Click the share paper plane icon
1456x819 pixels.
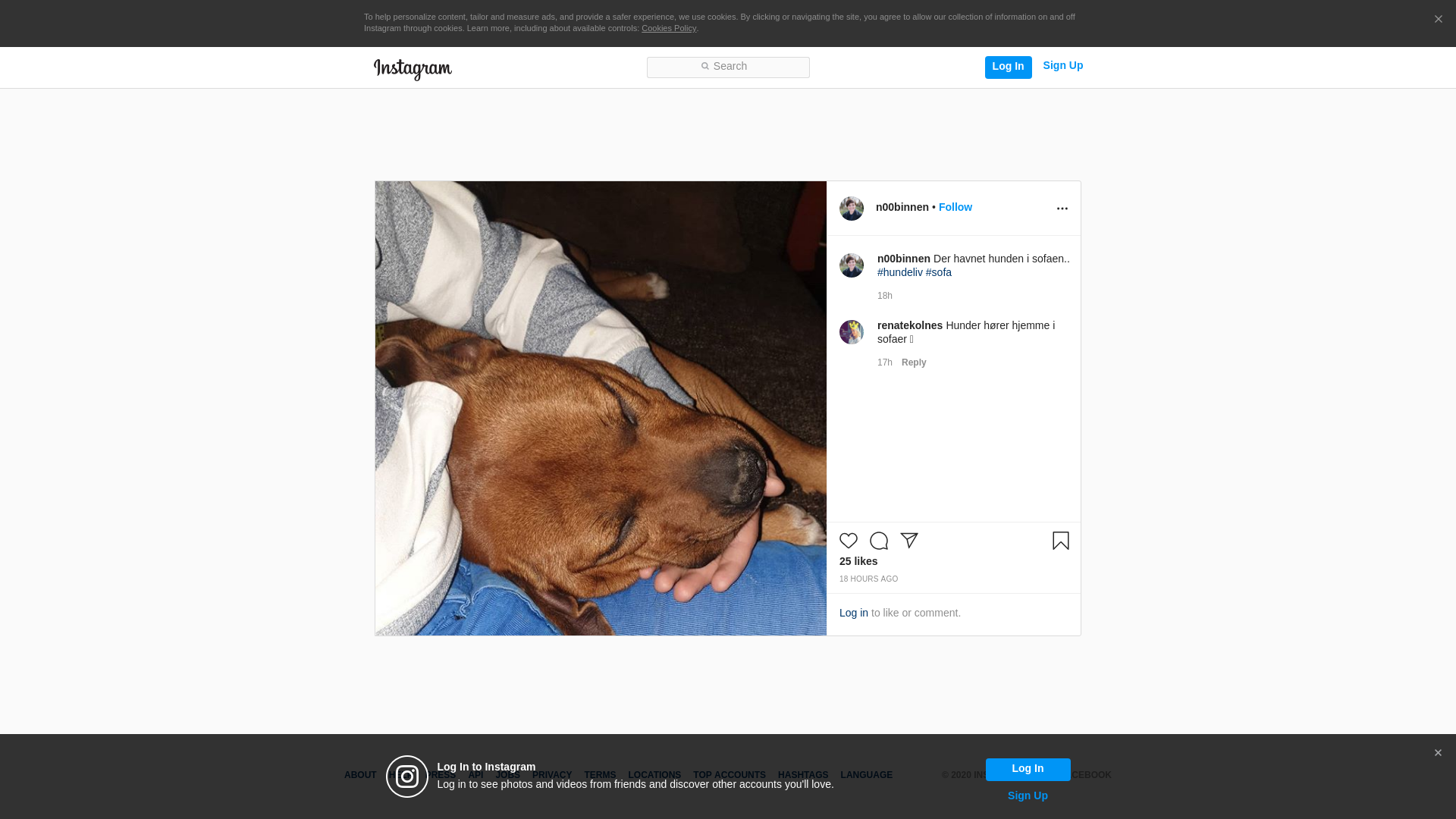pyautogui.click(x=908, y=541)
